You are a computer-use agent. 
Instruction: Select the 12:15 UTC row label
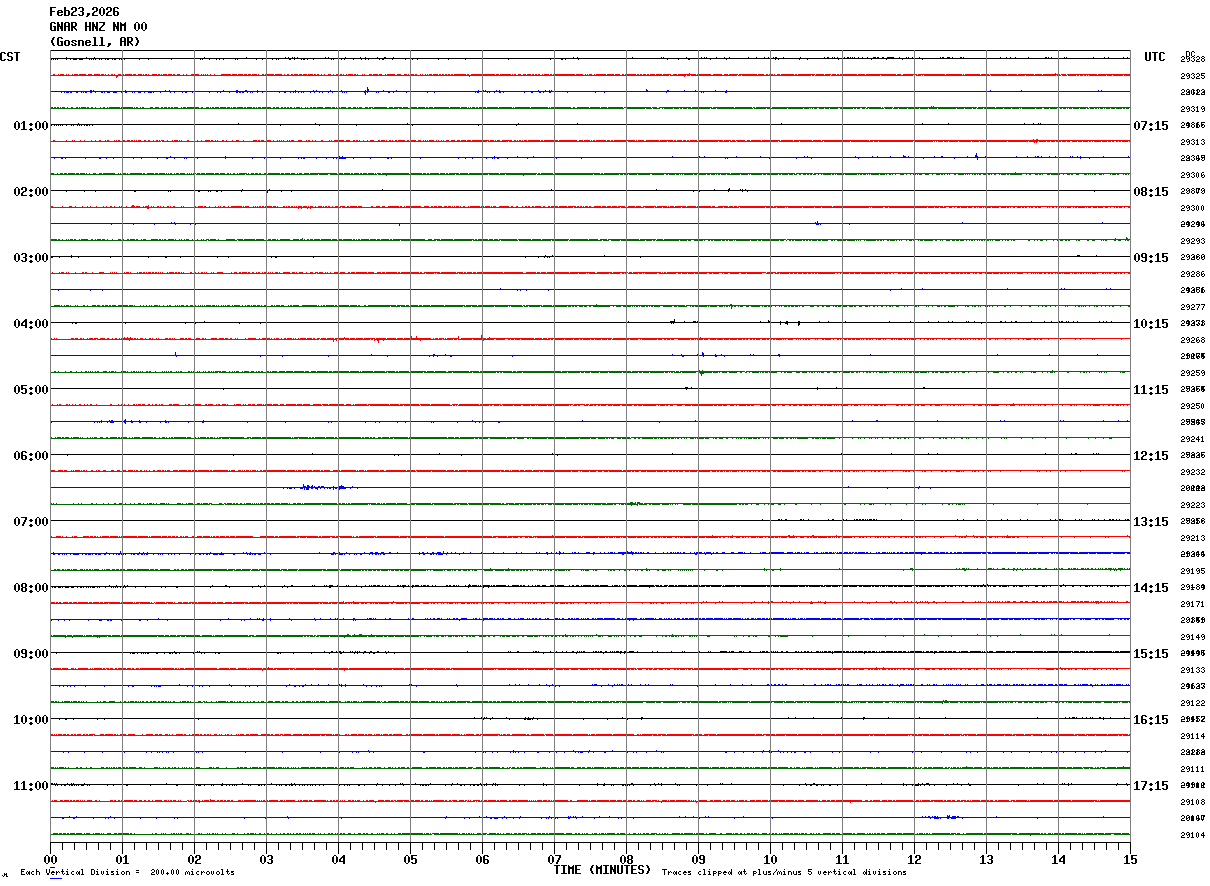(x=1150, y=455)
